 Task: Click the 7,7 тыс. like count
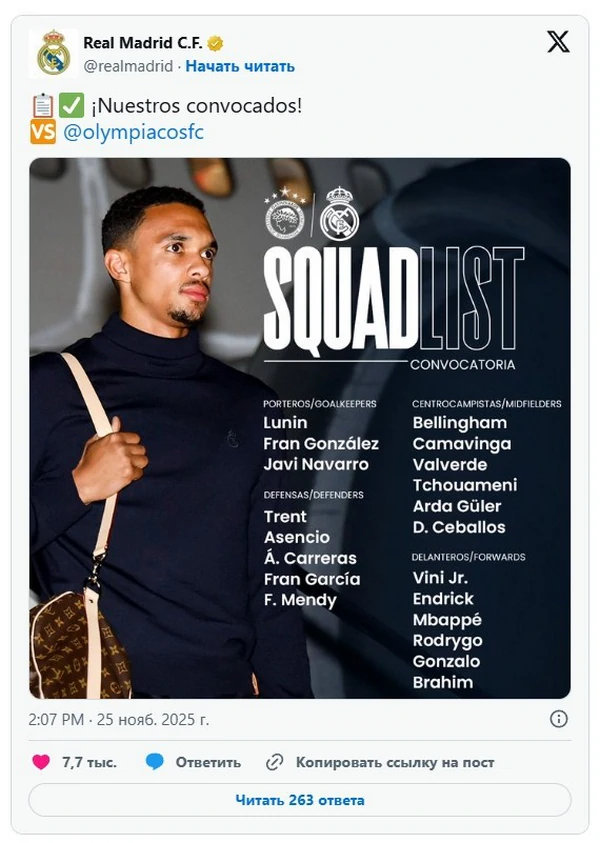point(89,762)
